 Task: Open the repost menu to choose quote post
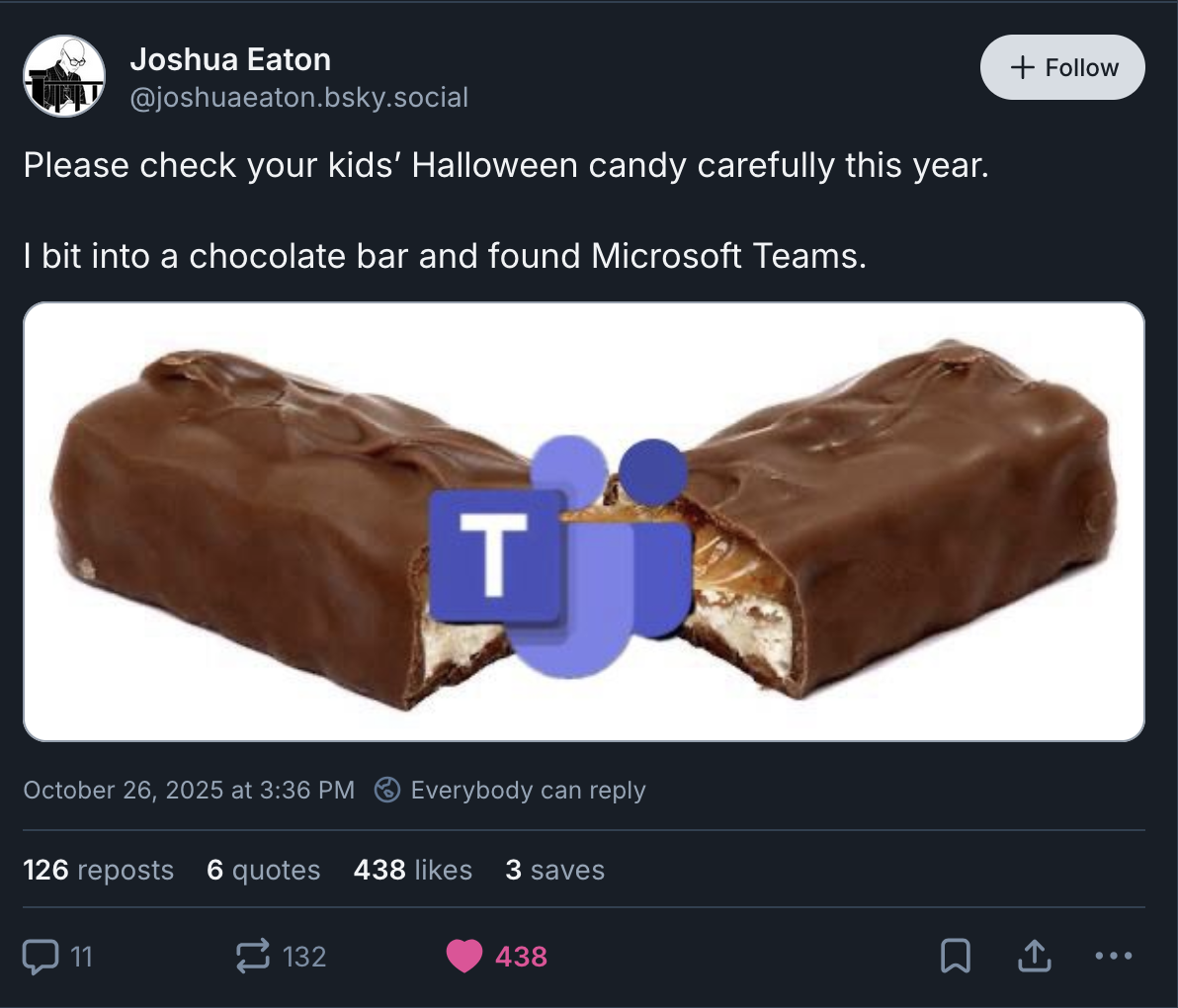pos(252,956)
